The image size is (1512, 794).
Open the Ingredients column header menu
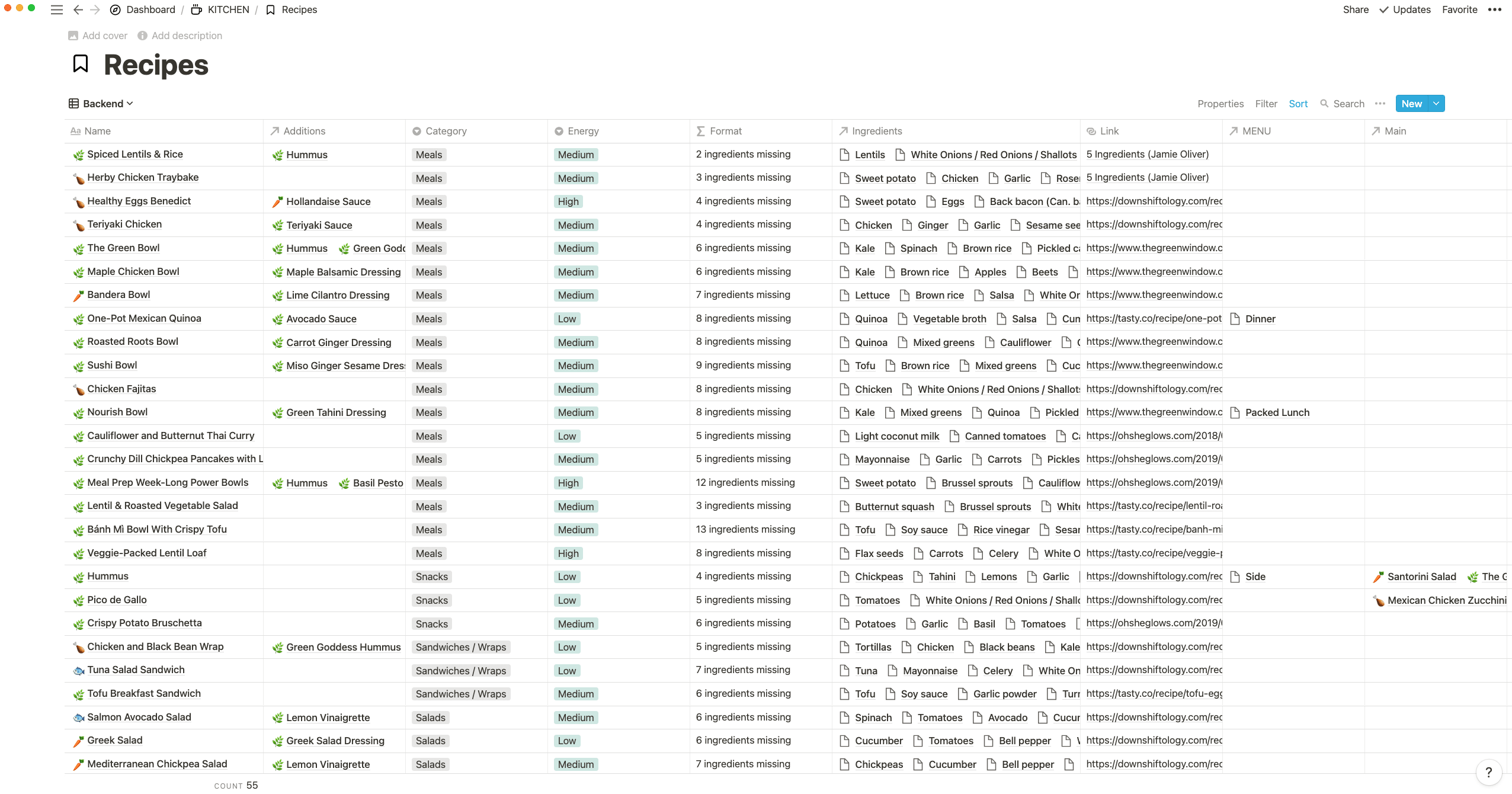pos(956,131)
